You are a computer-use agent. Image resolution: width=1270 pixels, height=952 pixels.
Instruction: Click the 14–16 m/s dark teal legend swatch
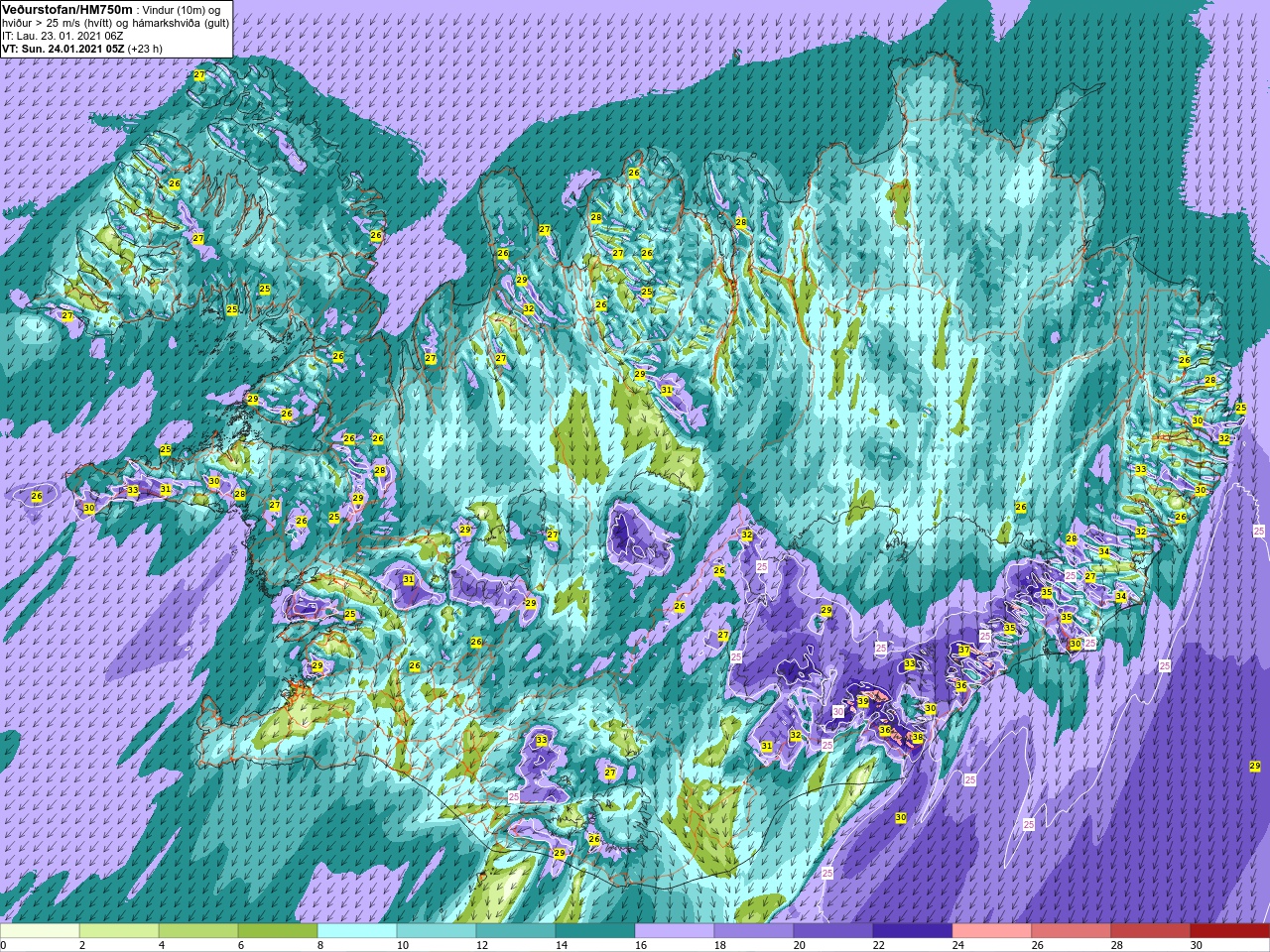click(595, 931)
